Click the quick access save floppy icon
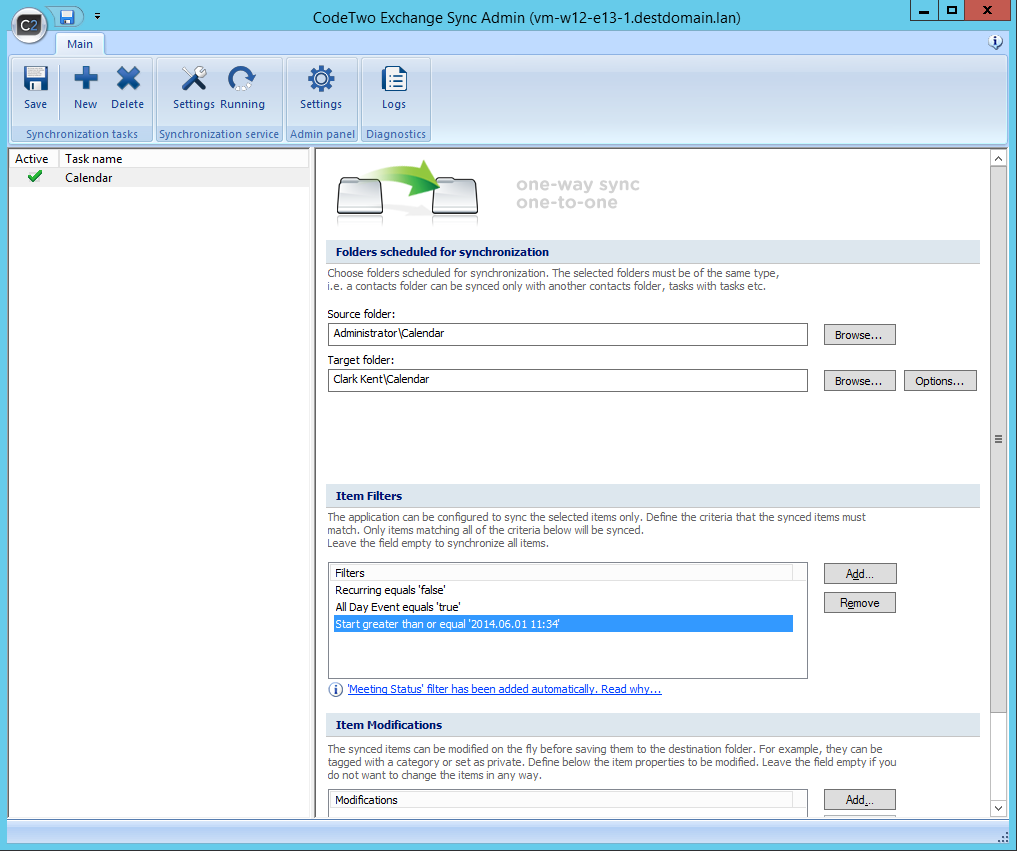1017x851 pixels. click(67, 16)
